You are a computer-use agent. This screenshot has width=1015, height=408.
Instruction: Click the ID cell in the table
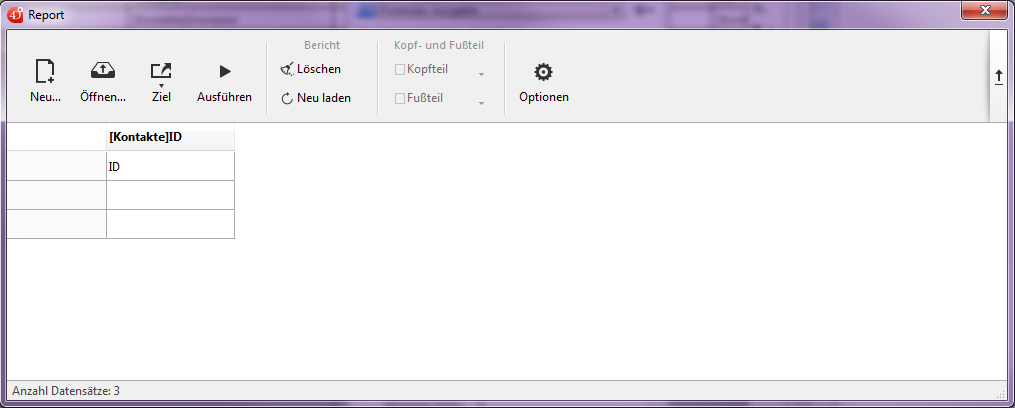pos(170,166)
